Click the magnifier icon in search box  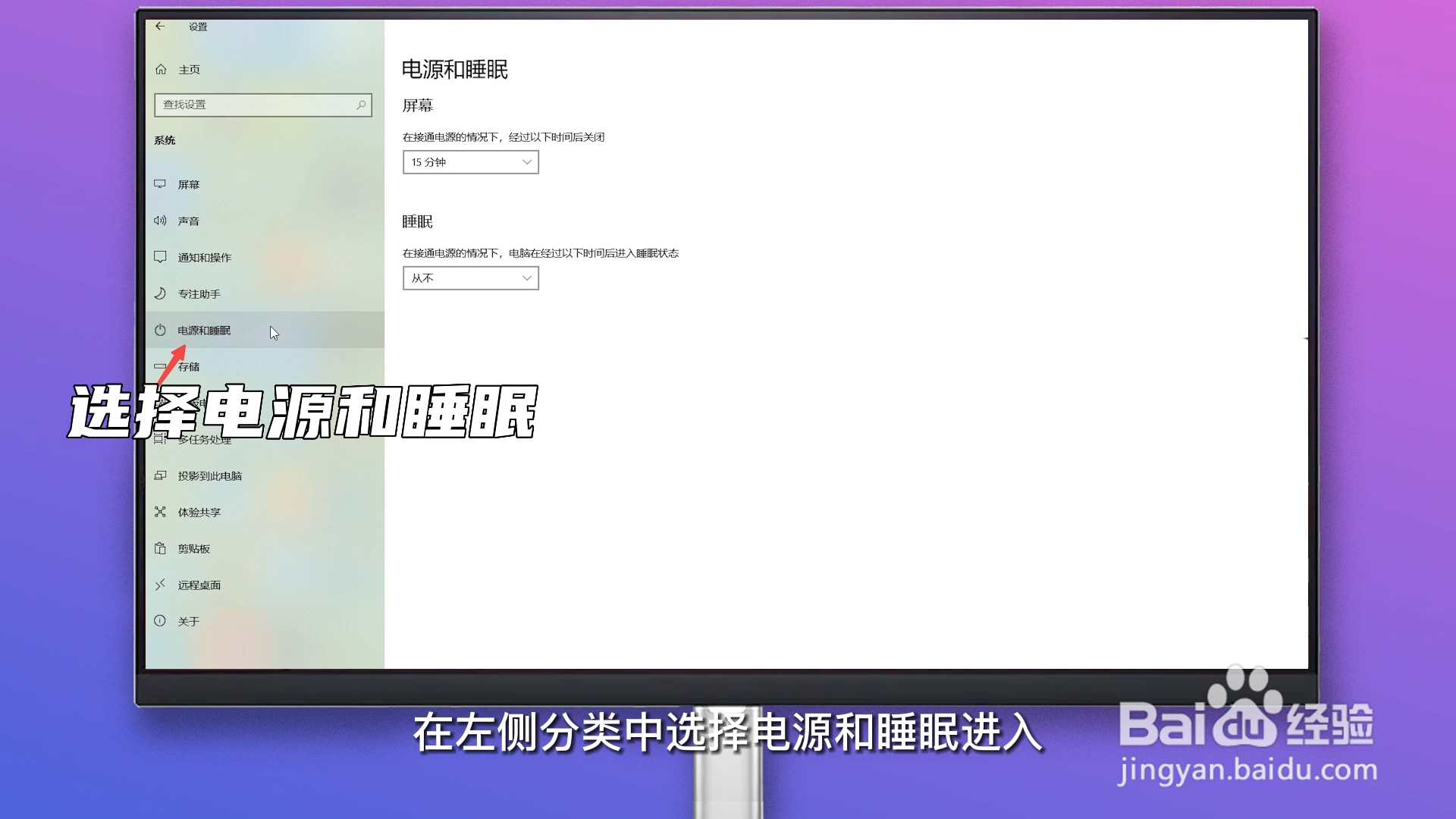click(x=362, y=105)
